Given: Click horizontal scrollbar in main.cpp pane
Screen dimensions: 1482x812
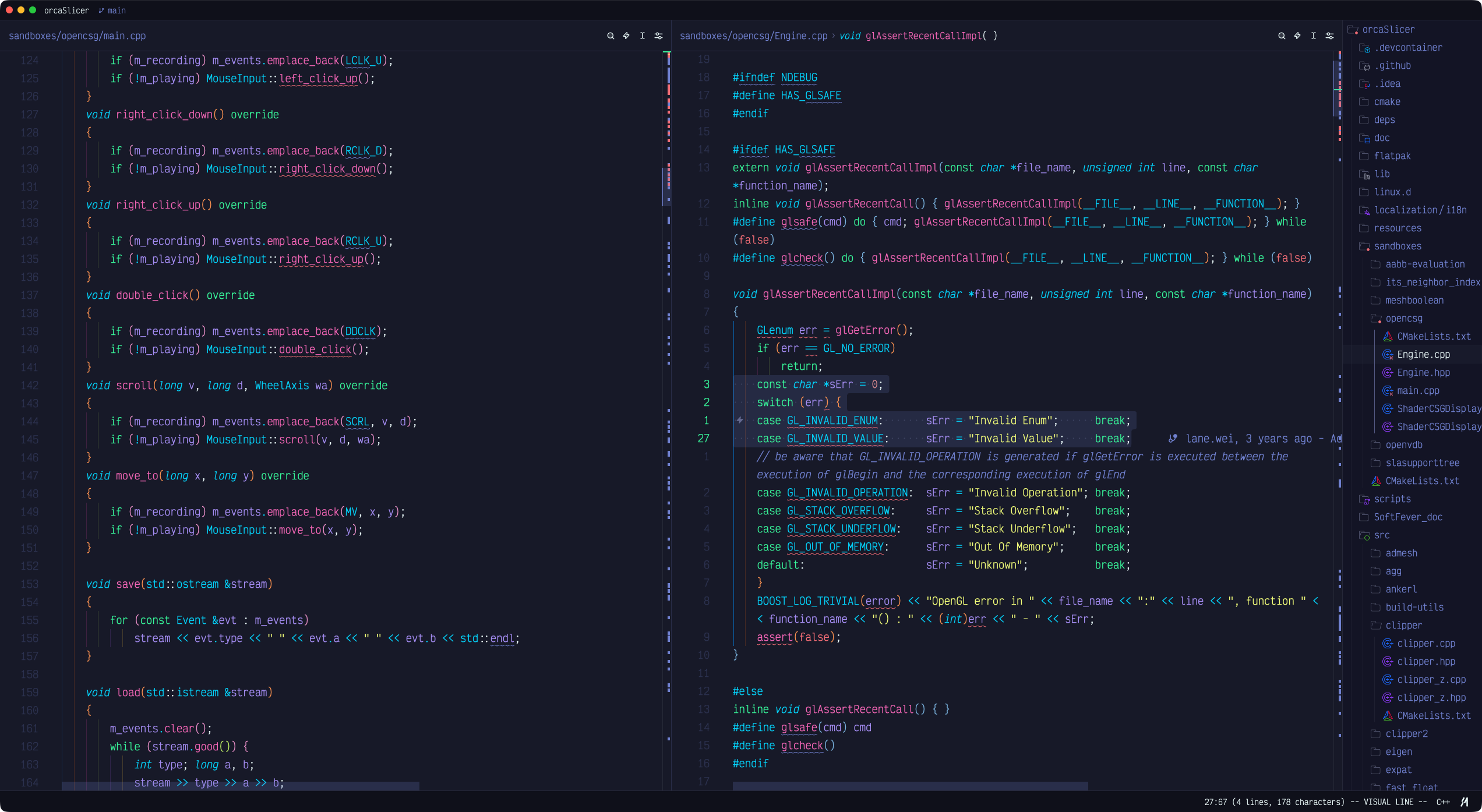Looking at the screenshot, I should click(241, 786).
